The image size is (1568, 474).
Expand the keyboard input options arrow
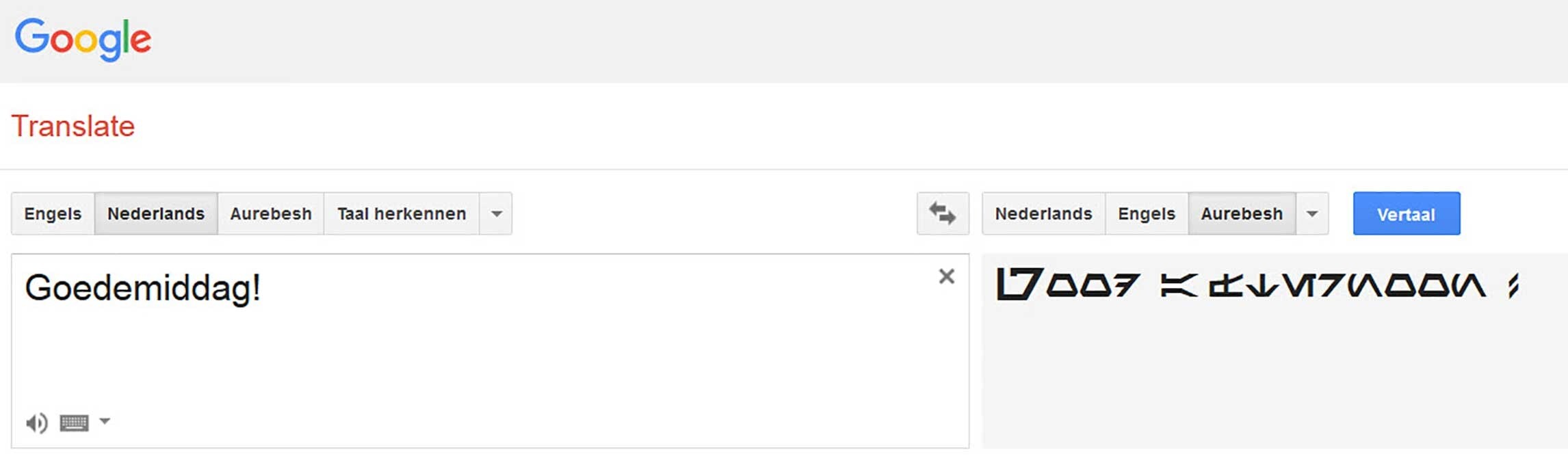click(x=105, y=421)
